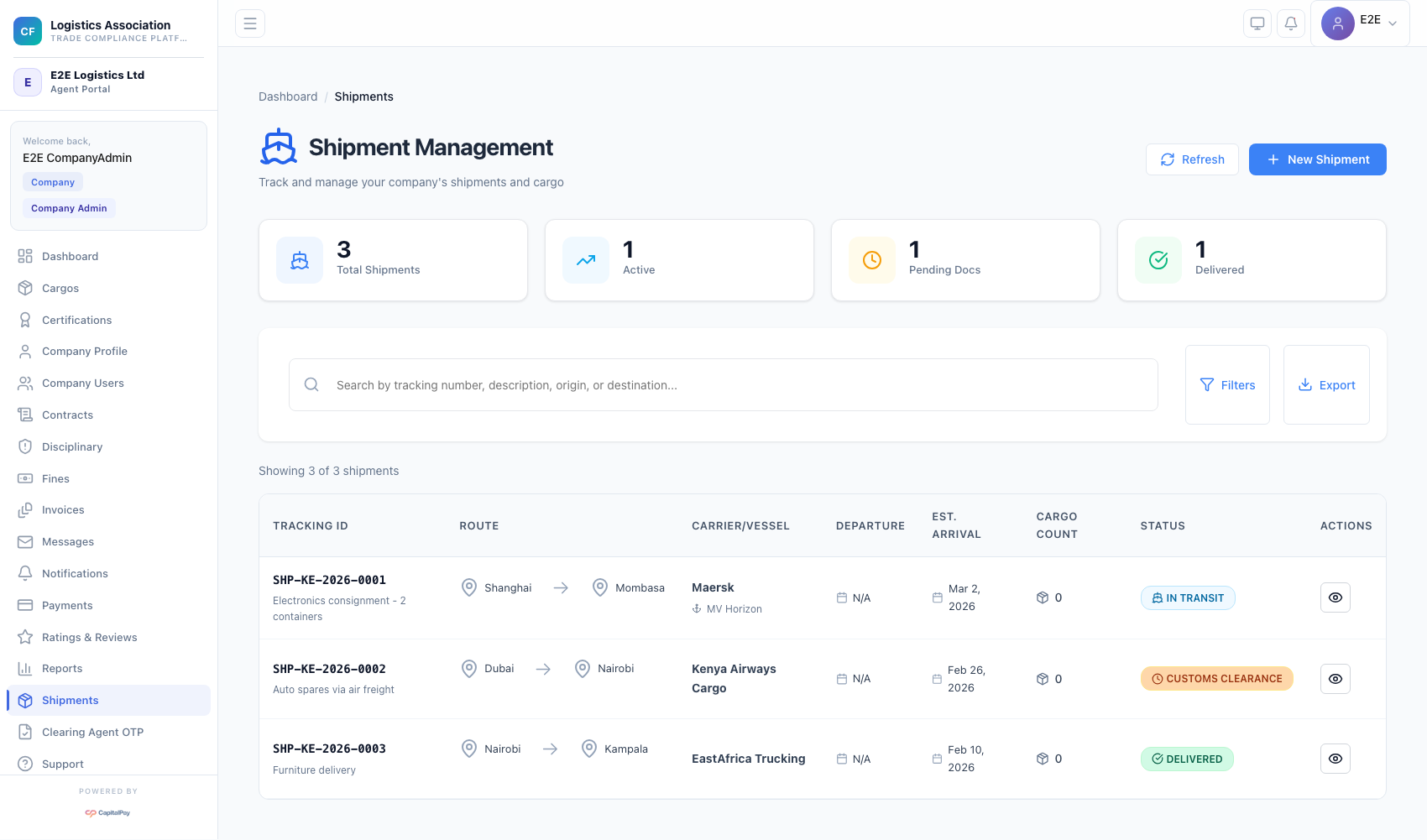Screen dimensions: 1427x840
Task: Open the Invoices section from the sidebar
Action: [x=63, y=509]
